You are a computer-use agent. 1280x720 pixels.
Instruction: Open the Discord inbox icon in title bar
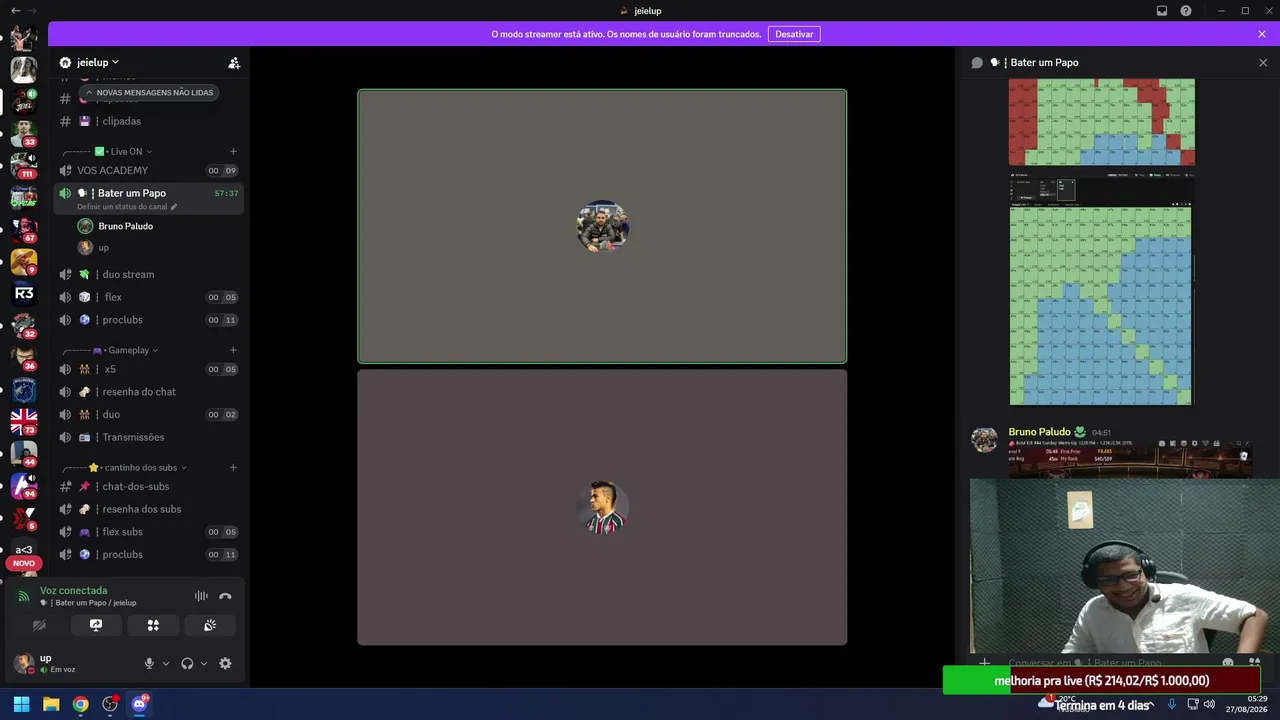[1162, 11]
